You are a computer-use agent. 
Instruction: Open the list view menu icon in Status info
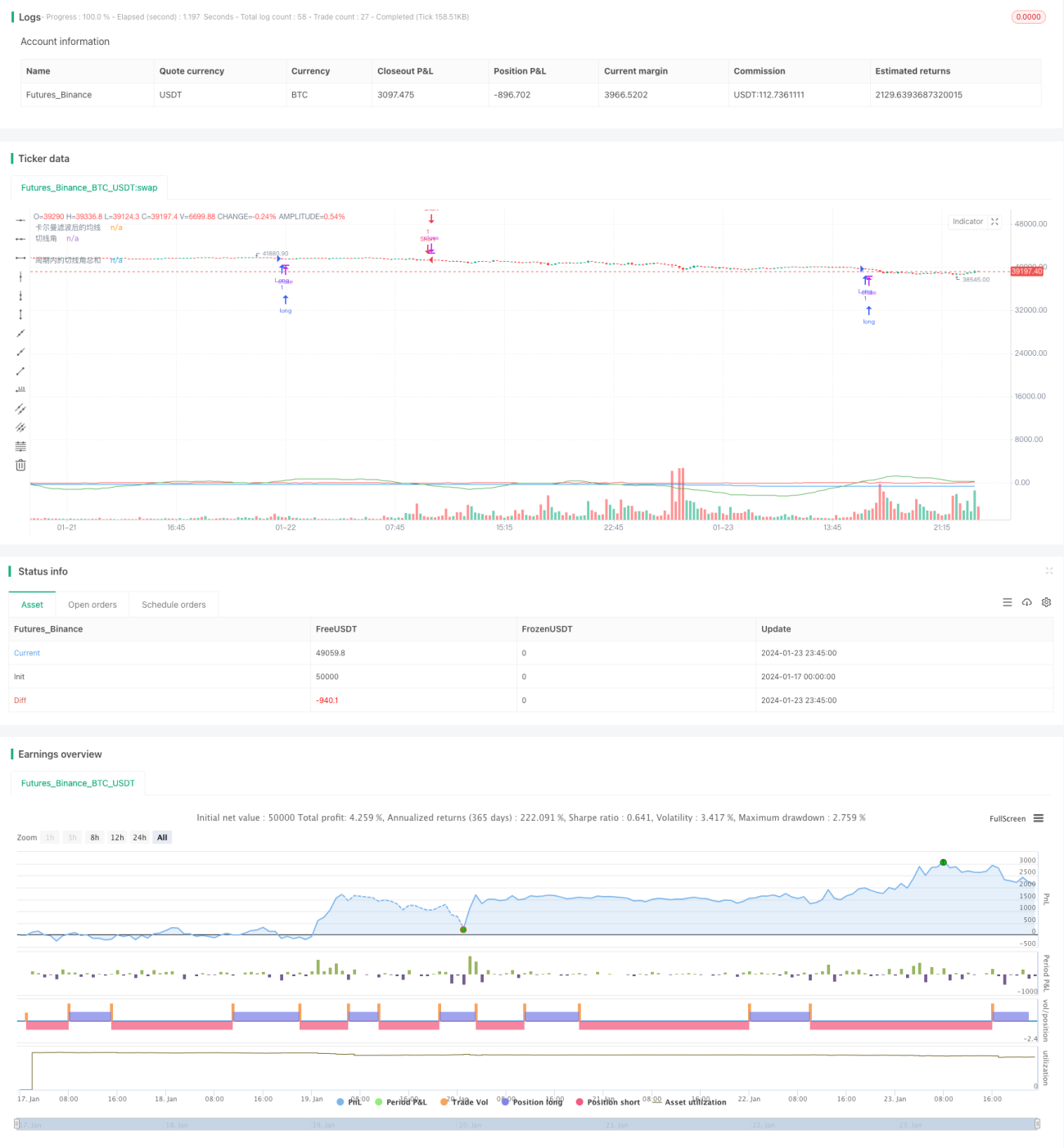(x=1008, y=602)
